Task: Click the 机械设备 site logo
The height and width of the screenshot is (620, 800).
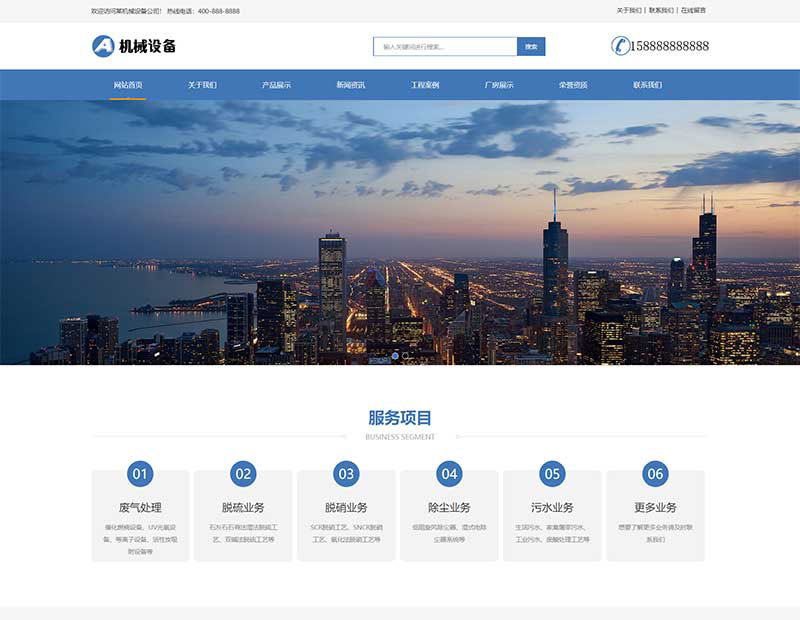Action: [133, 46]
